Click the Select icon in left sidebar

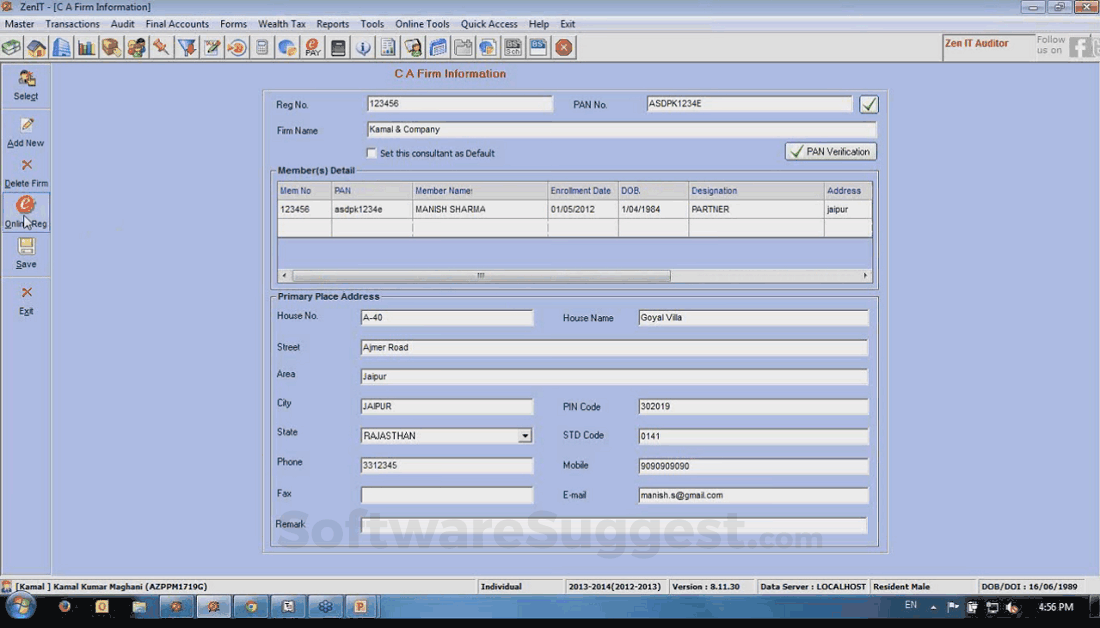26,80
